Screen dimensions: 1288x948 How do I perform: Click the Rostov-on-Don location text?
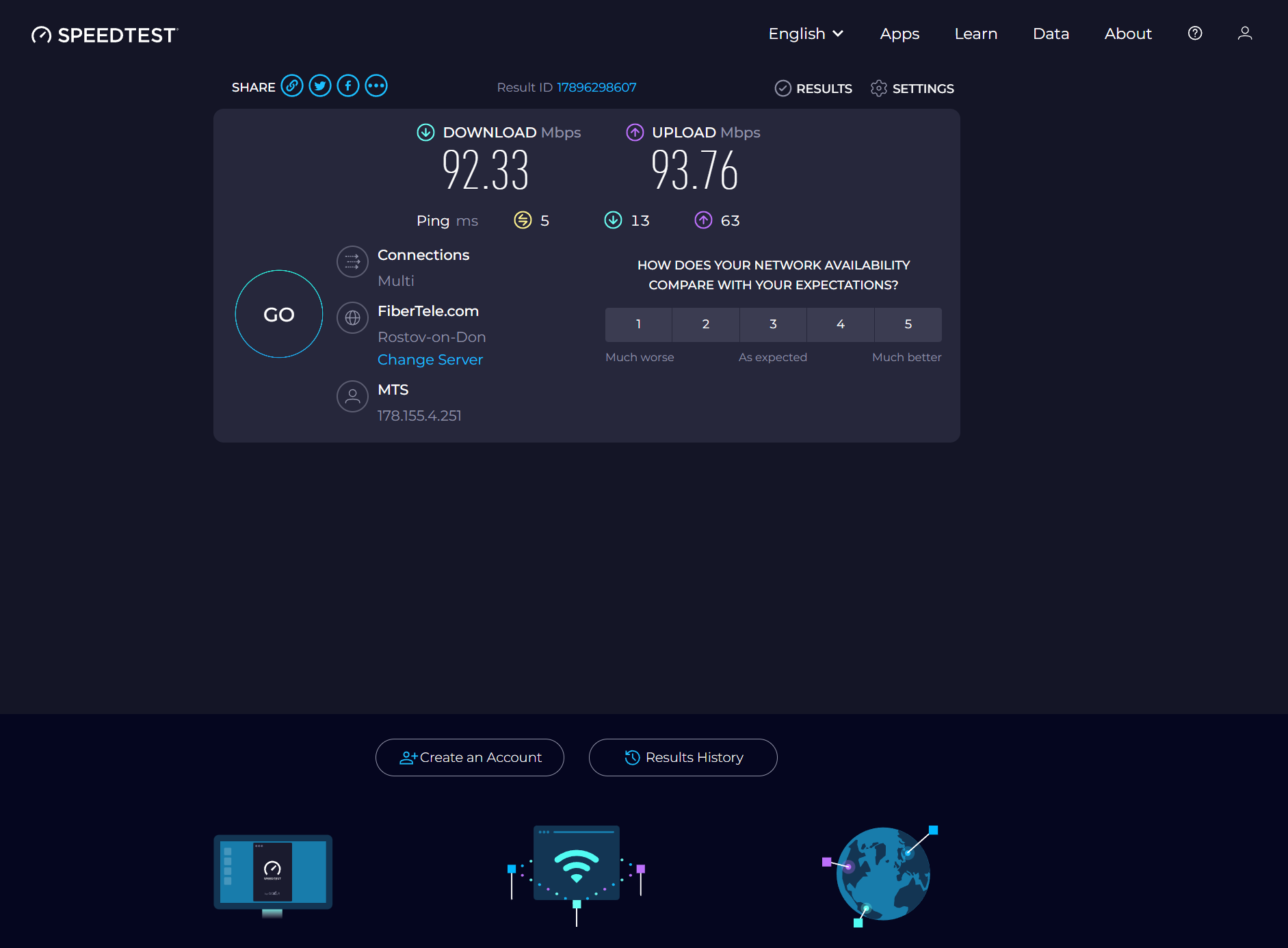coord(432,337)
